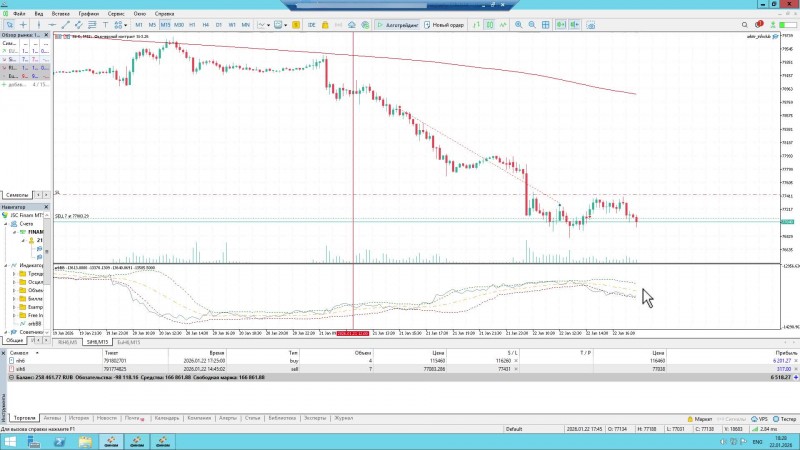The width and height of the screenshot is (800, 450).
Task: Select the orbBB indicator in Navigator
Action: pyautogui.click(x=34, y=323)
